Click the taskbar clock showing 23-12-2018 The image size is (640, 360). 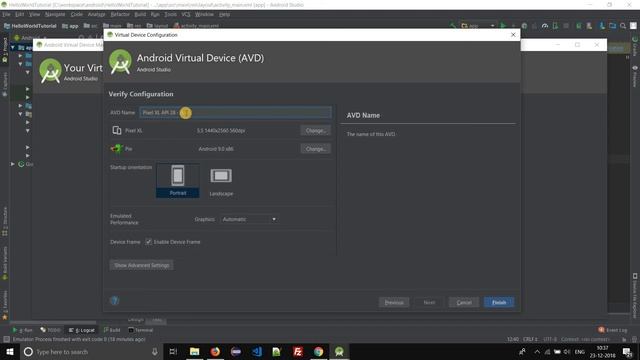602,351
